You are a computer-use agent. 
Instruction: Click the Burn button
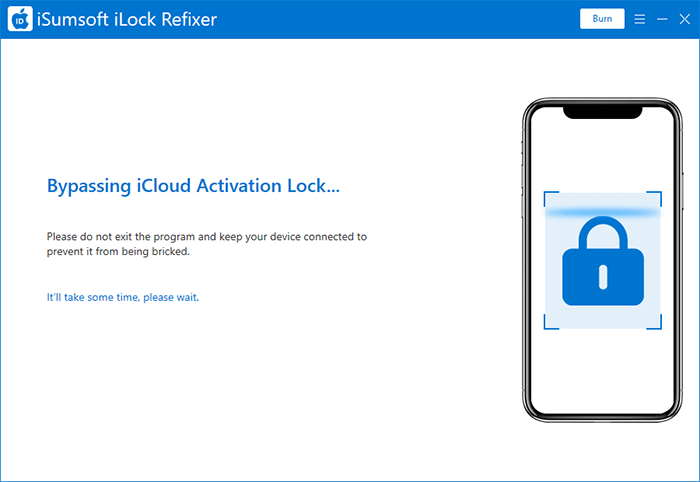click(x=602, y=19)
